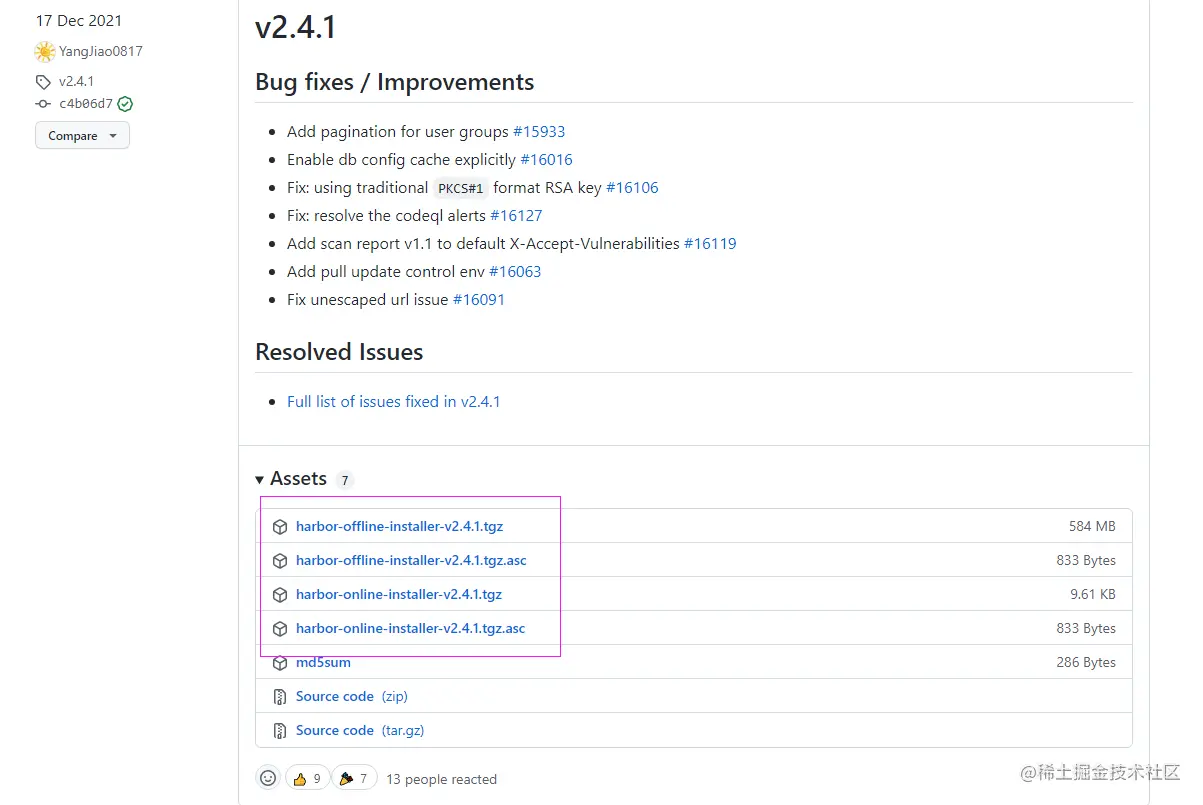Open the Compare dropdown
The height and width of the screenshot is (805, 1203).
coord(82,136)
